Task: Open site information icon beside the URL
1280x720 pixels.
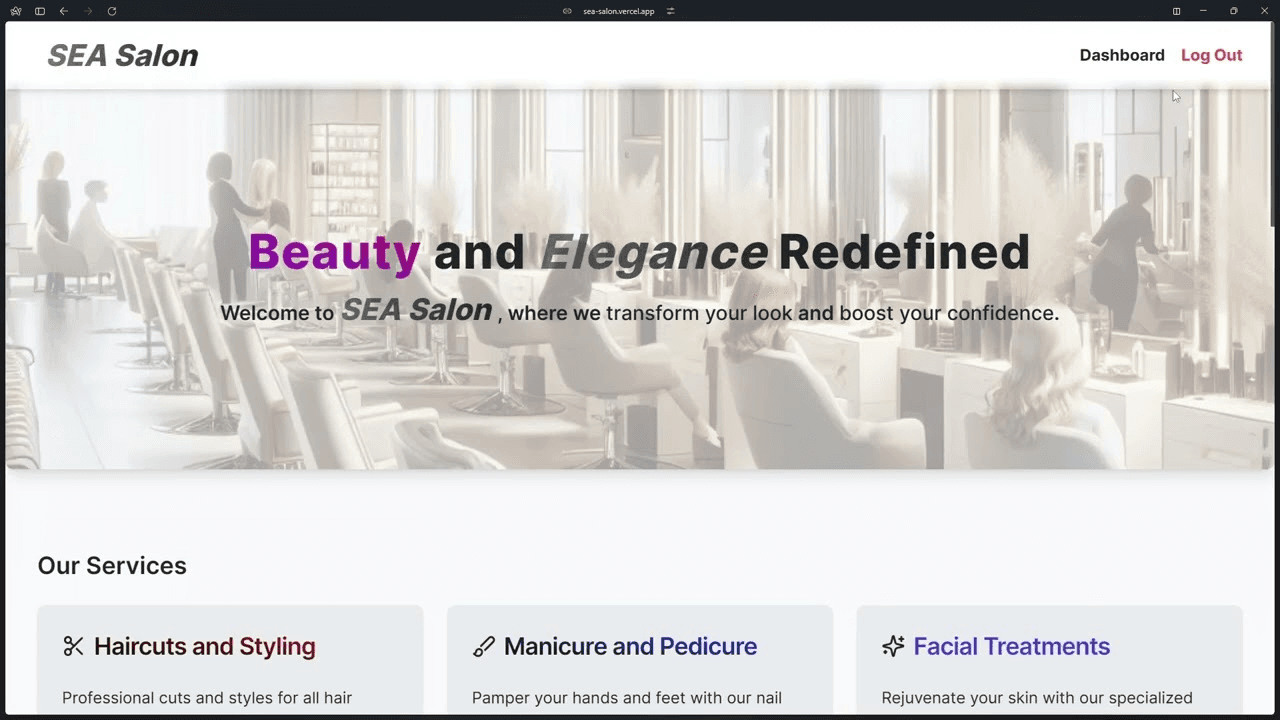Action: click(x=568, y=11)
